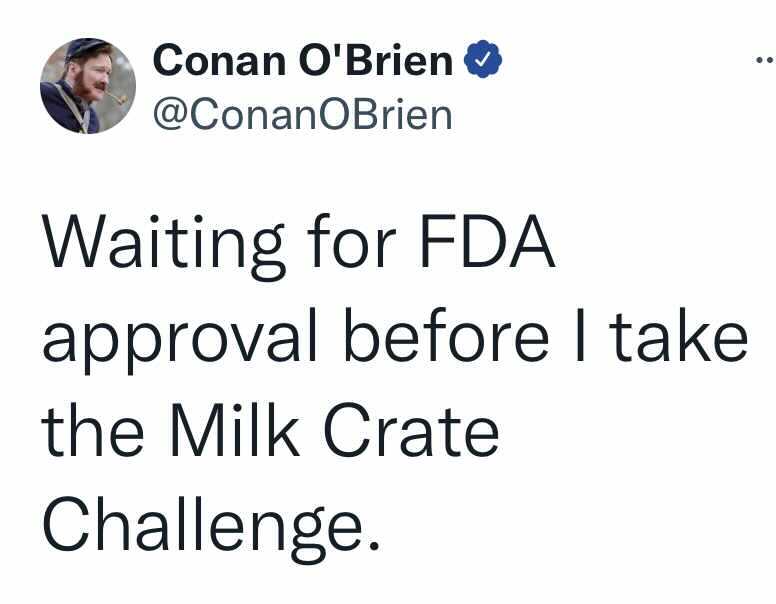Viewport: 776px width, 604px height.
Task: Click the word "for" in the tweet
Action: pos(352,242)
